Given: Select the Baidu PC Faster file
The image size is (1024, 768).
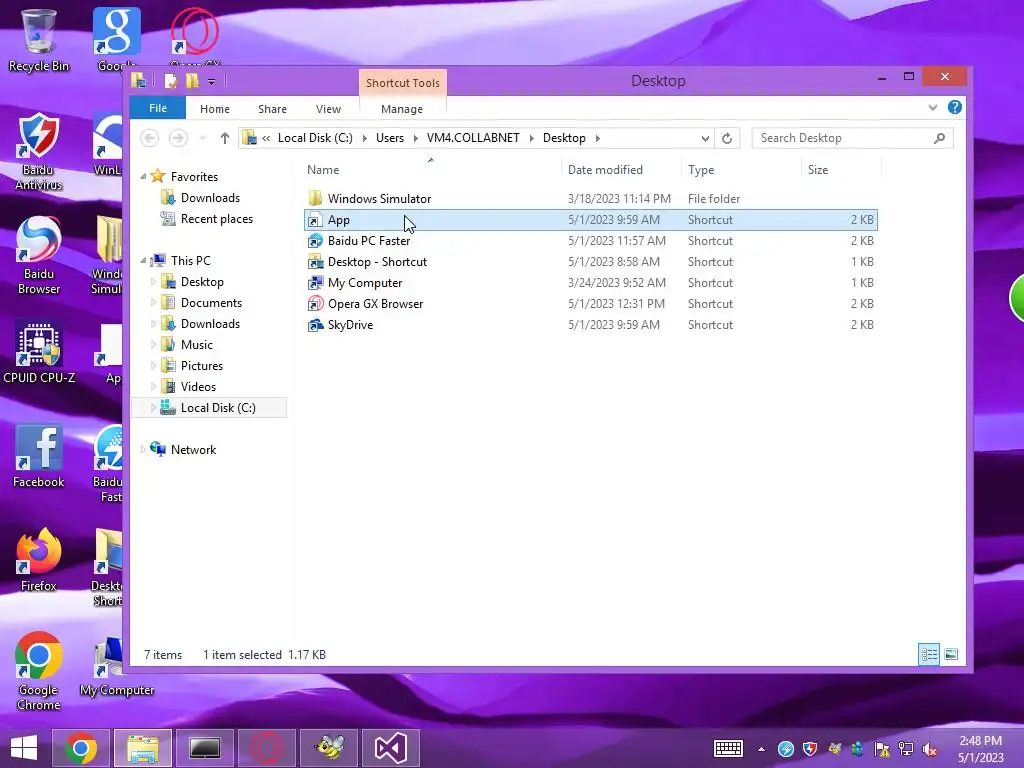Looking at the screenshot, I should (x=590, y=241).
